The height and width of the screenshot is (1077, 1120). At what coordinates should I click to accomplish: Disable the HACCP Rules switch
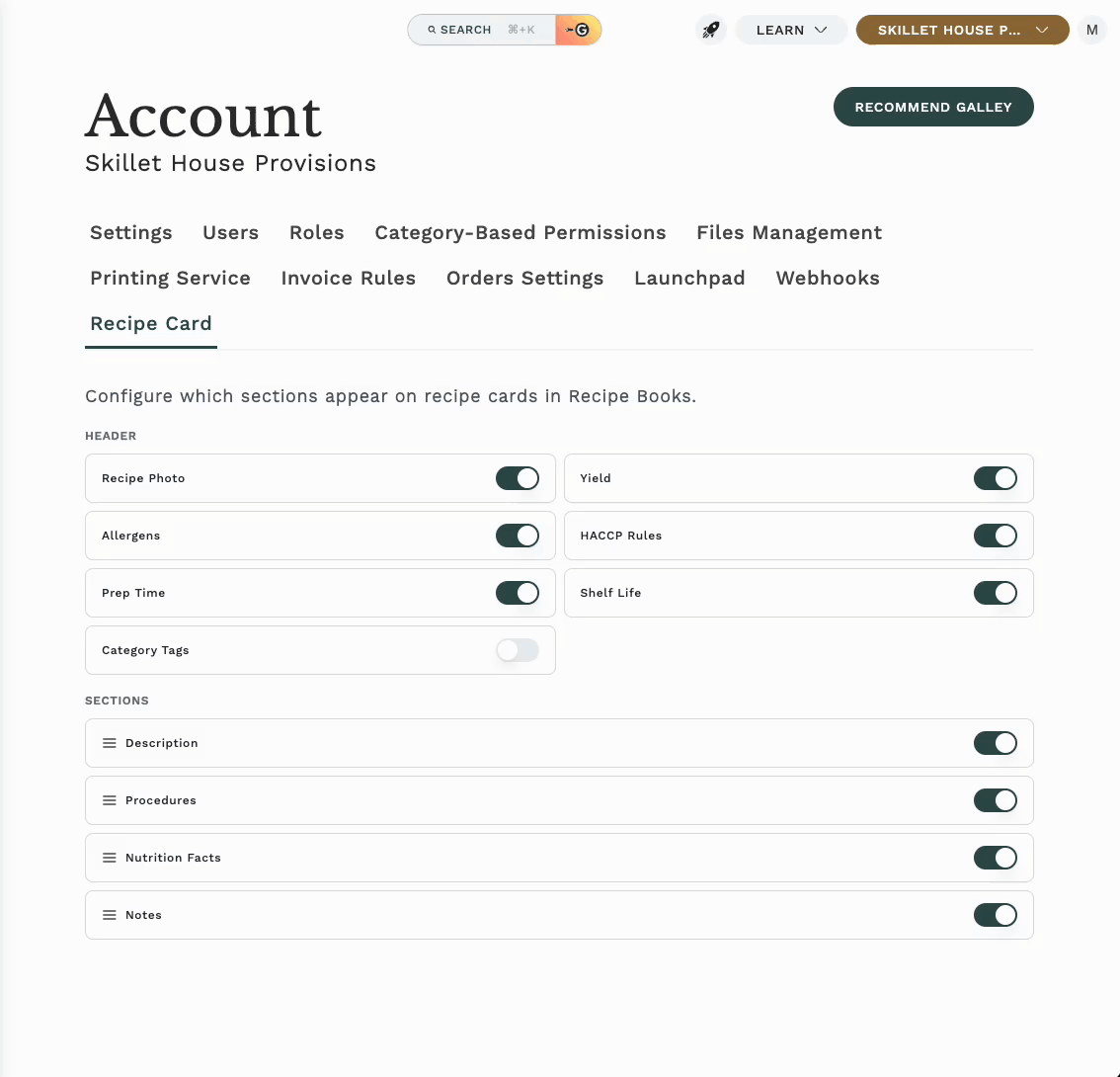pos(995,536)
